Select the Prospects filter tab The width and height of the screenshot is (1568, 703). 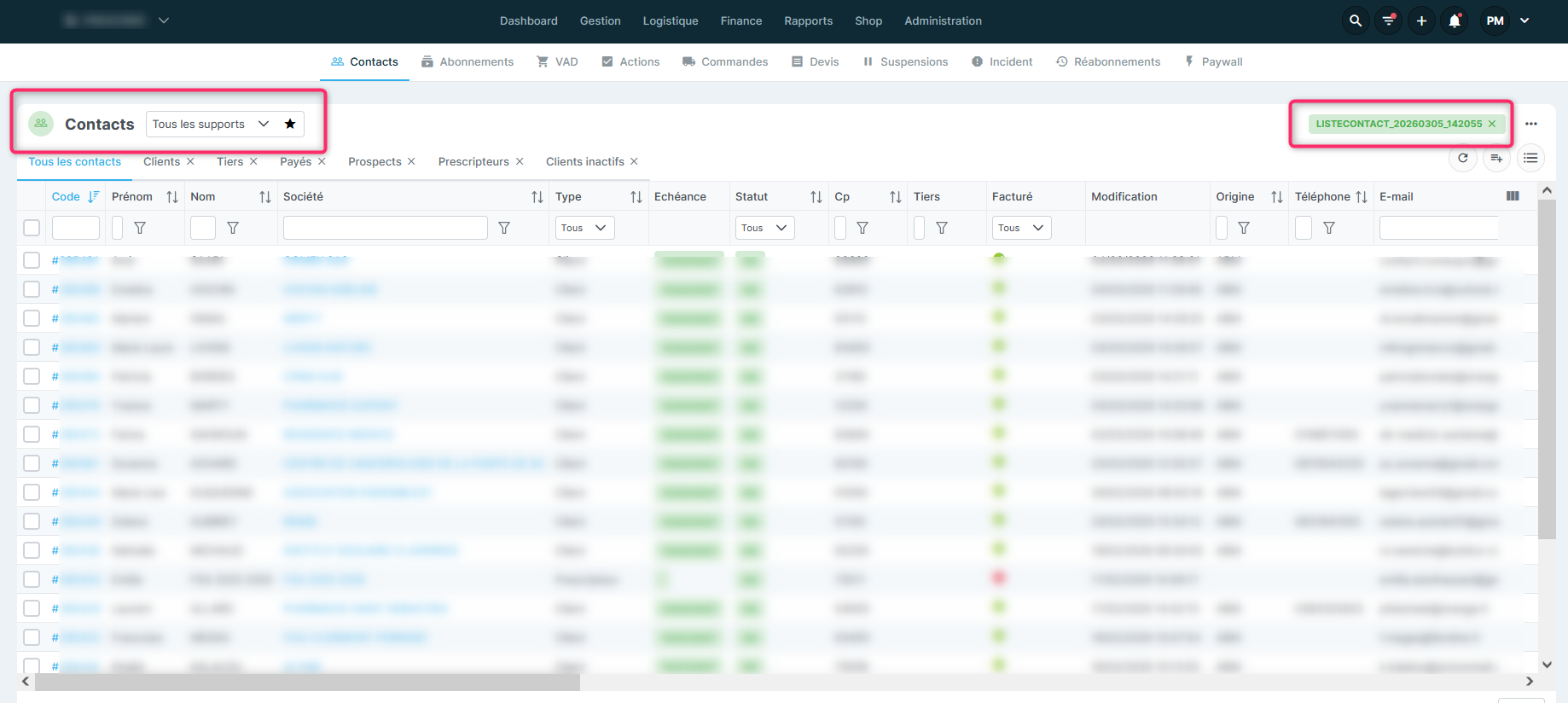375,162
